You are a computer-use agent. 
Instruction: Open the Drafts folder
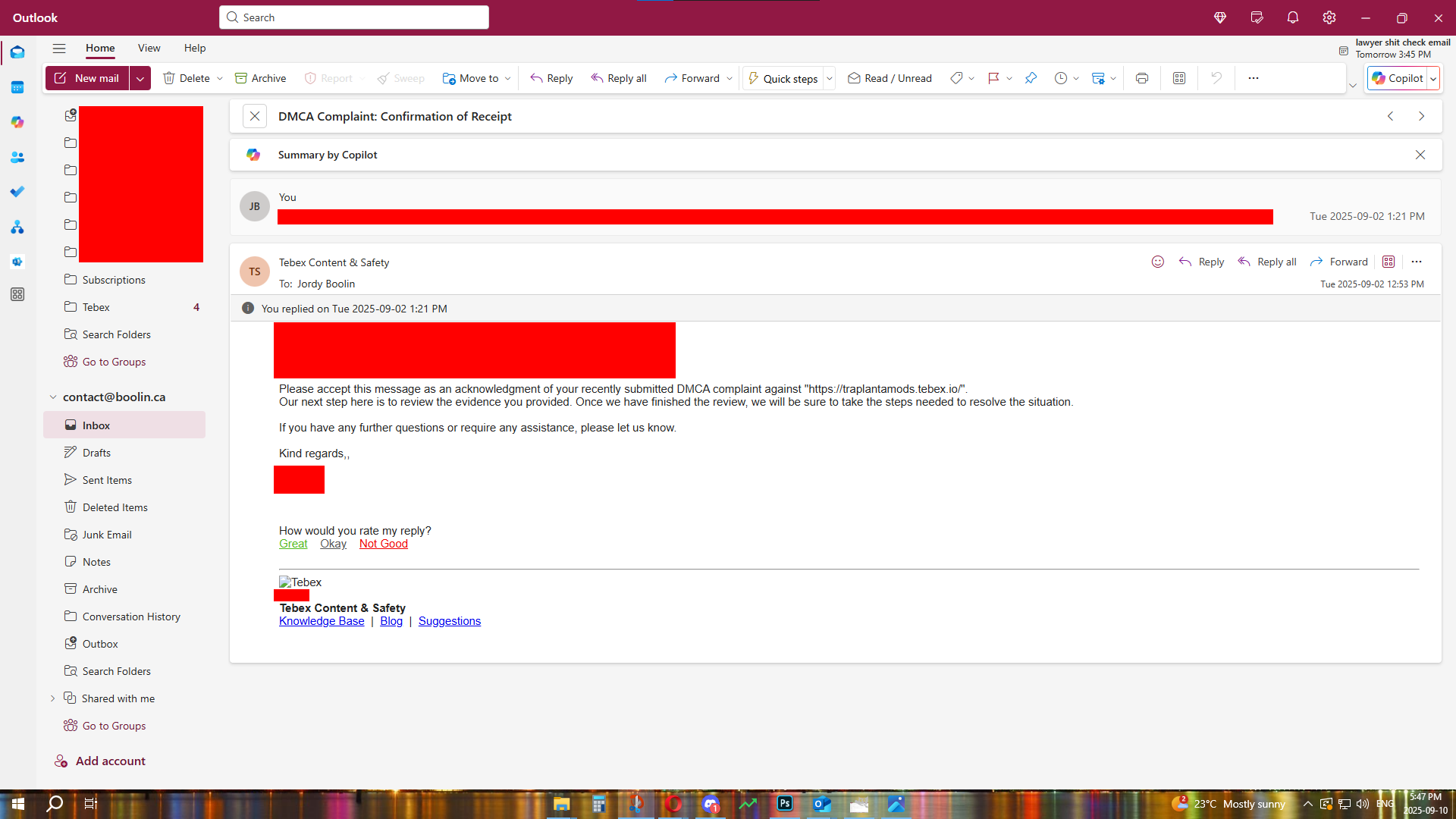pyautogui.click(x=124, y=453)
